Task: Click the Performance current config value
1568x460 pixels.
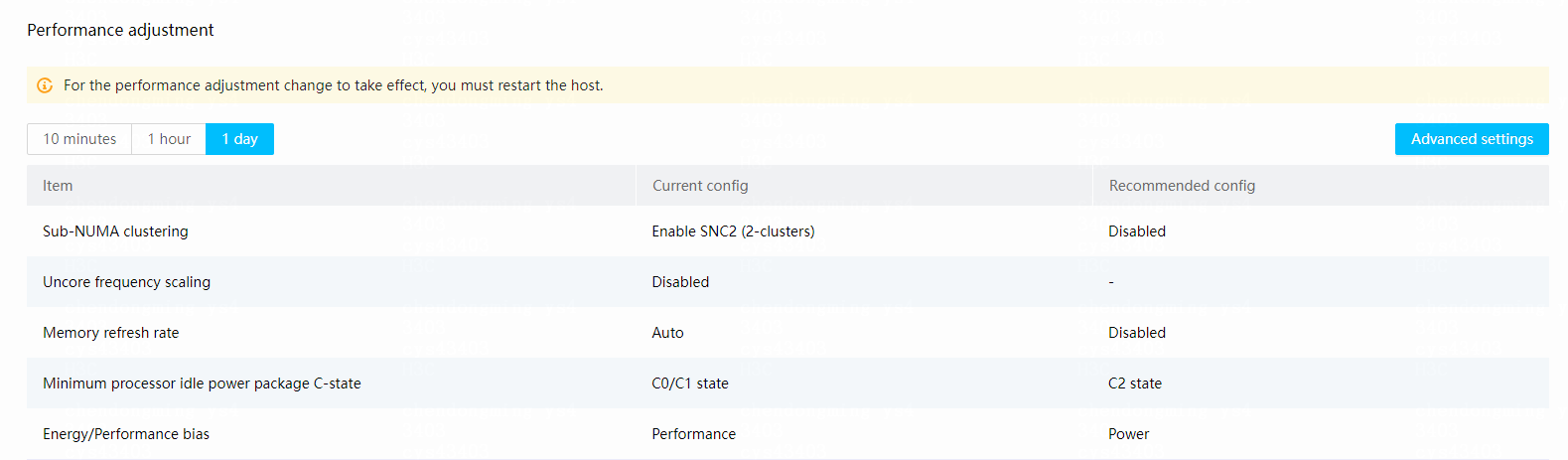Action: (694, 434)
